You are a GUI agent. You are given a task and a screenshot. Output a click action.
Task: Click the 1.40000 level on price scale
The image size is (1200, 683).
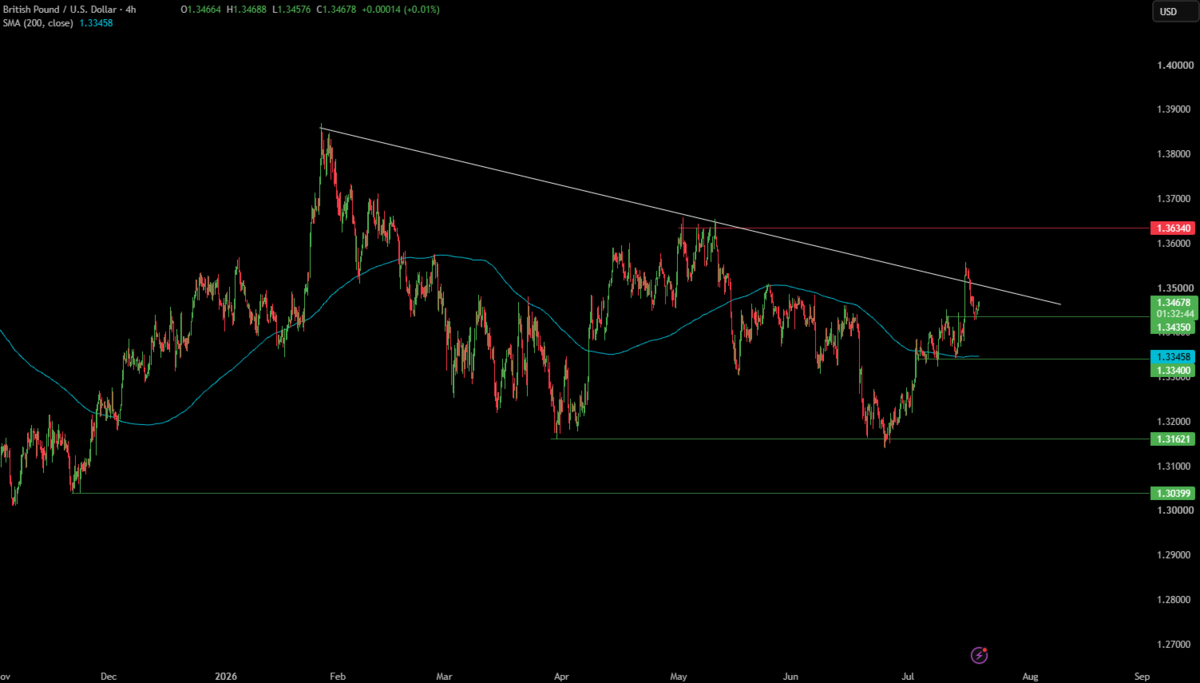tap(1172, 64)
